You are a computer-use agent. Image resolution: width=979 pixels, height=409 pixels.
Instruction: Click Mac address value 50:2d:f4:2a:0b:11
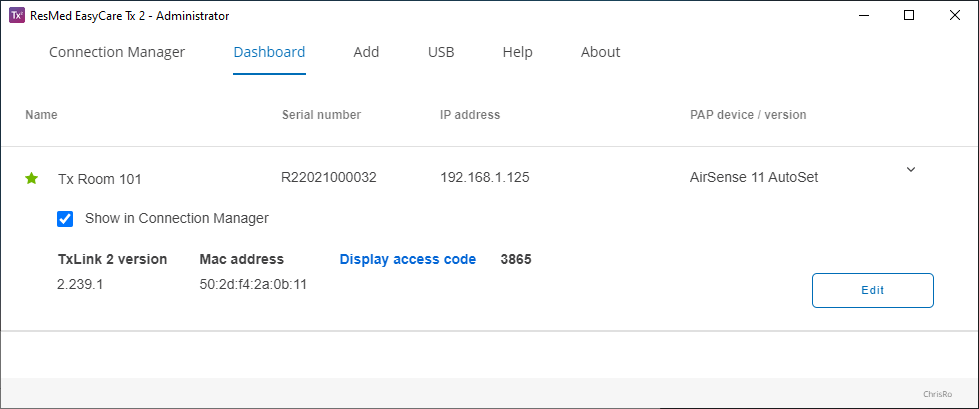(x=253, y=285)
